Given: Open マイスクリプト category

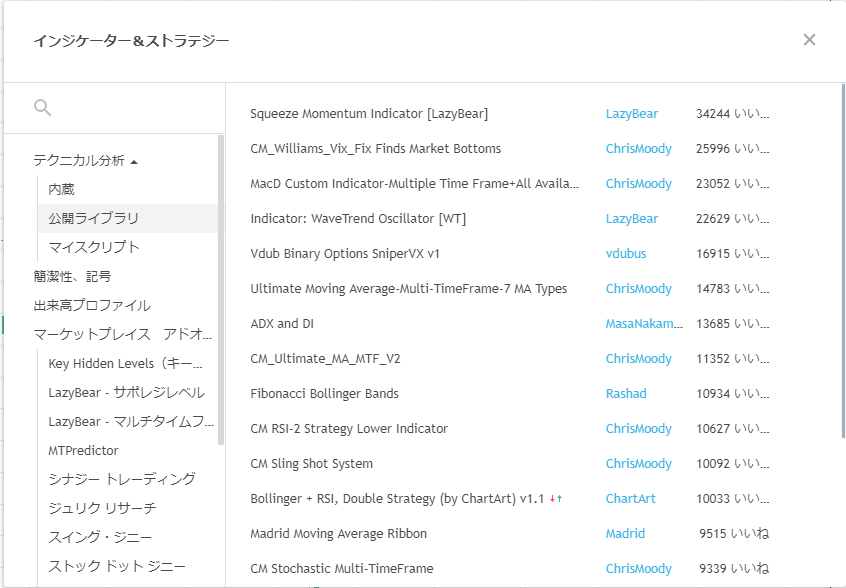Looking at the screenshot, I should (93, 247).
